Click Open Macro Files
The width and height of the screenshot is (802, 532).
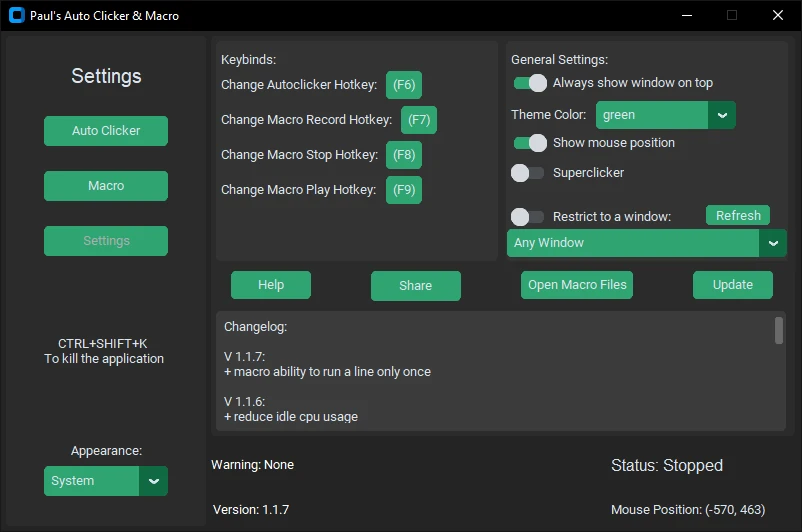click(577, 285)
